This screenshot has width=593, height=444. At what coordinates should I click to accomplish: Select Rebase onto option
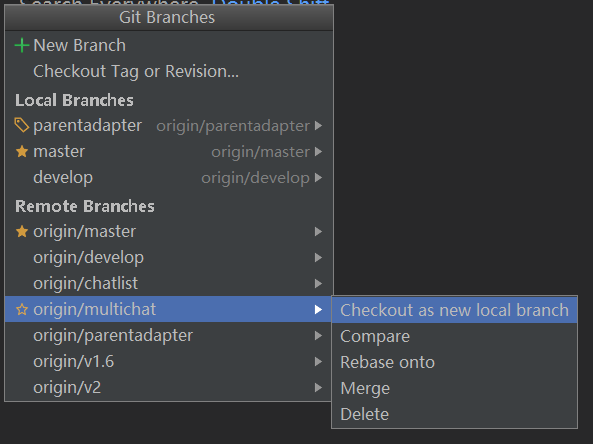pos(454,362)
